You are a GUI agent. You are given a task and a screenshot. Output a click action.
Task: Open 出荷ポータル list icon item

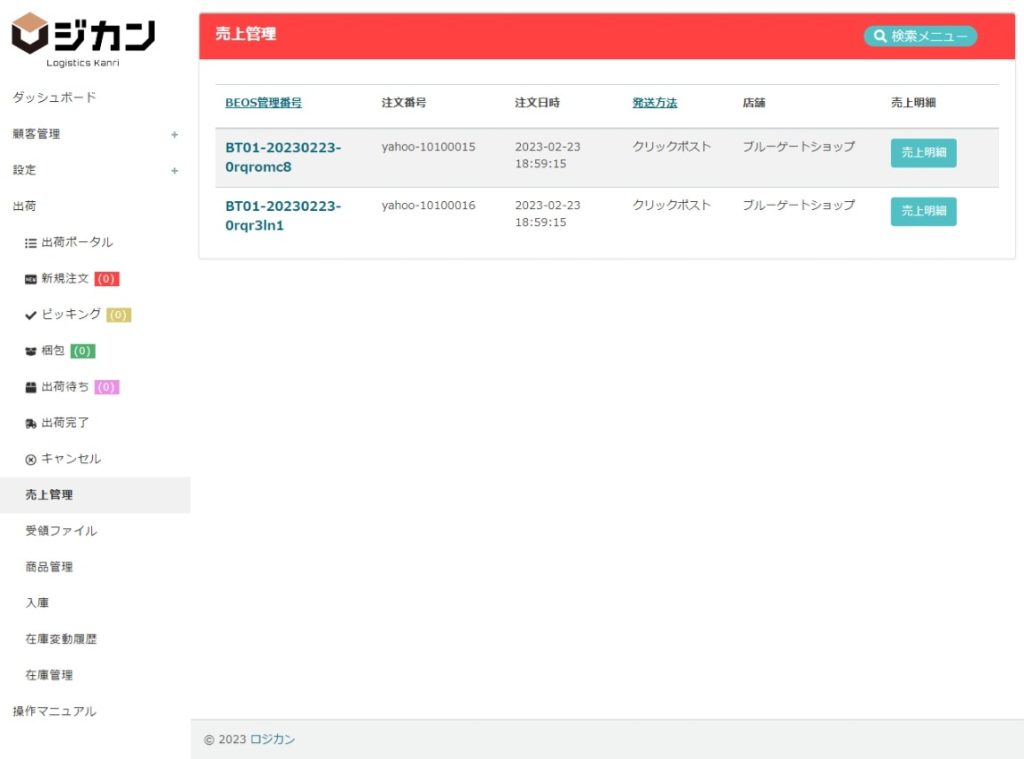pos(69,242)
